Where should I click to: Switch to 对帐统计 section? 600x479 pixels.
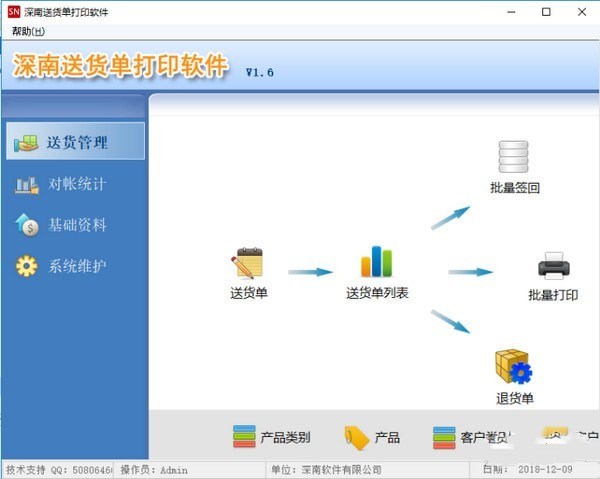click(75, 184)
